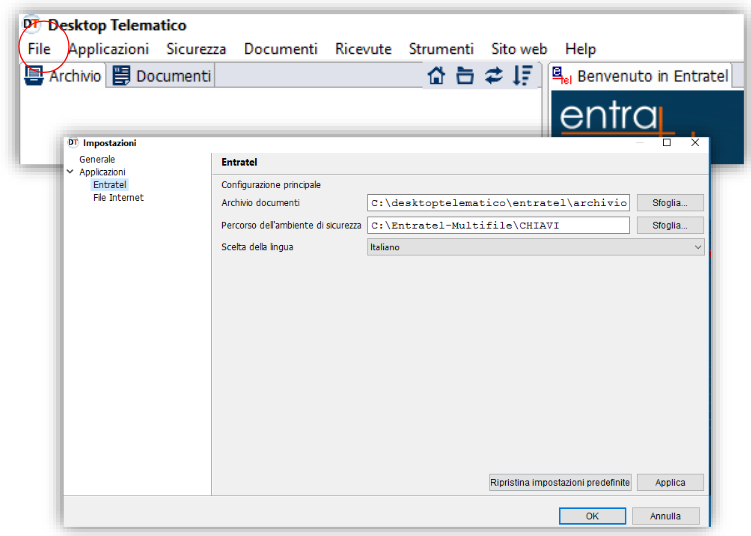
Task: Maximize the Impostazioni dialog
Action: pyautogui.click(x=667, y=142)
